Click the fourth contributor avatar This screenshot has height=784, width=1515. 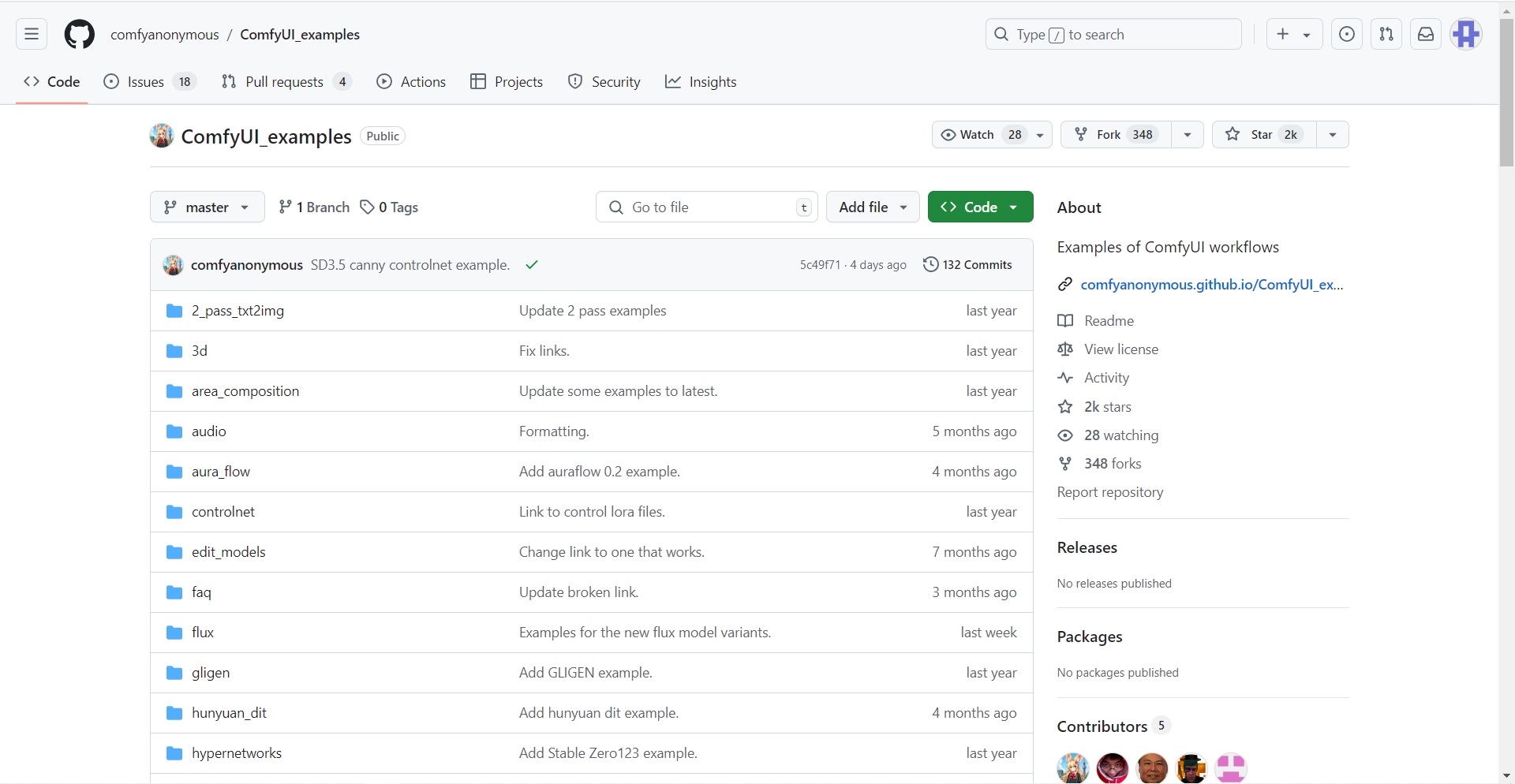[1191, 768]
